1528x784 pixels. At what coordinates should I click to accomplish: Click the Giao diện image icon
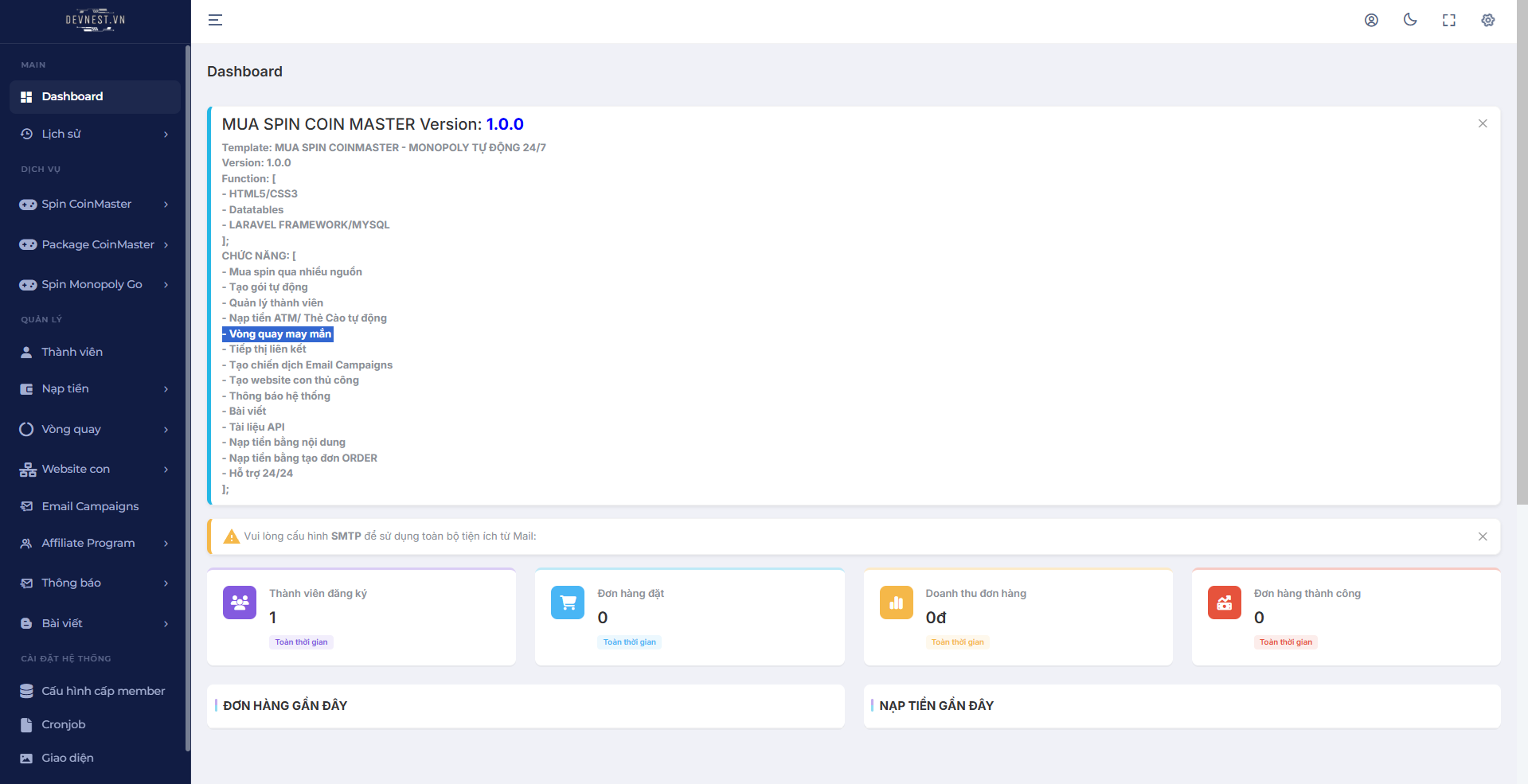click(26, 758)
